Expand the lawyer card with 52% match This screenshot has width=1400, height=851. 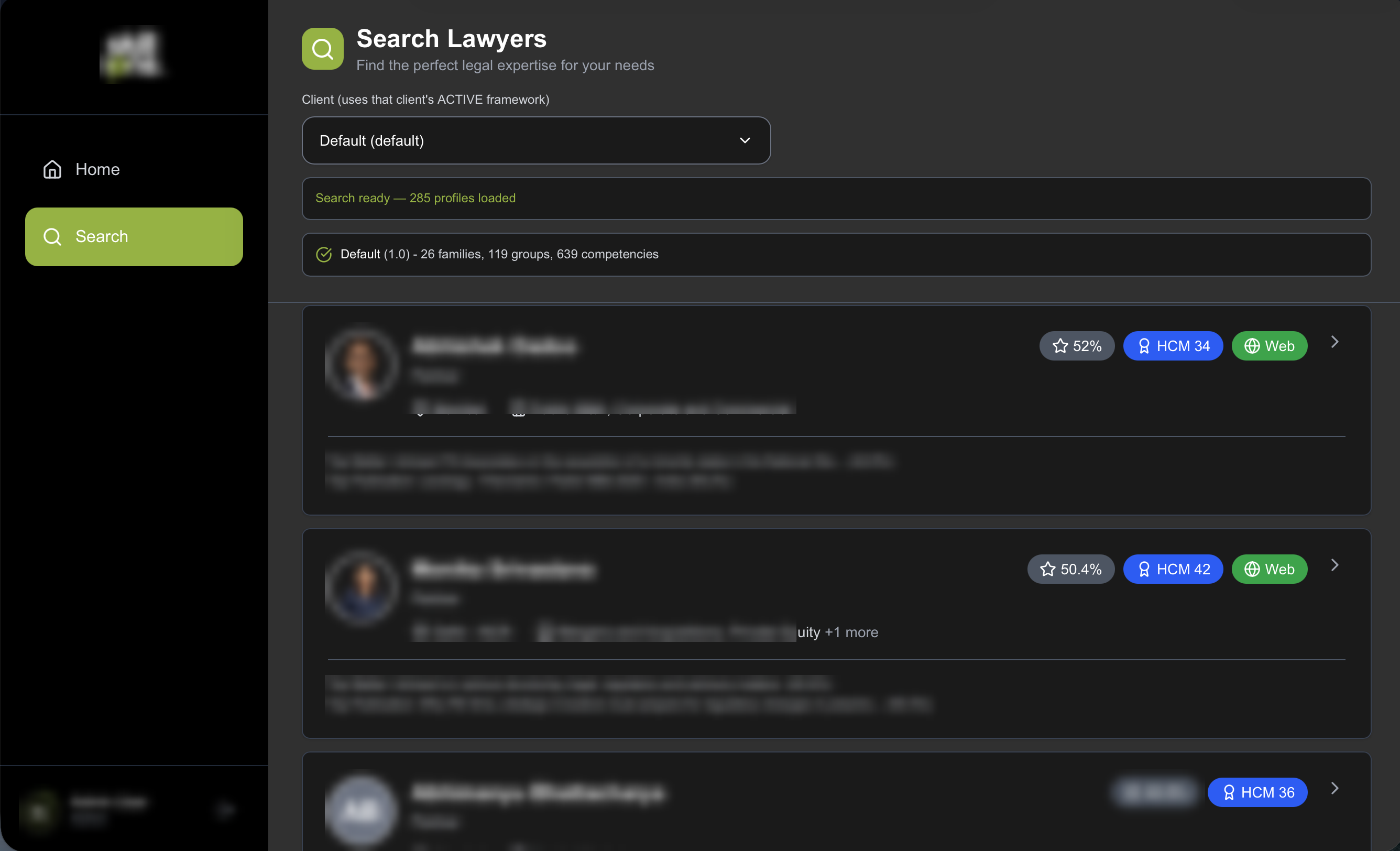[x=1335, y=342]
